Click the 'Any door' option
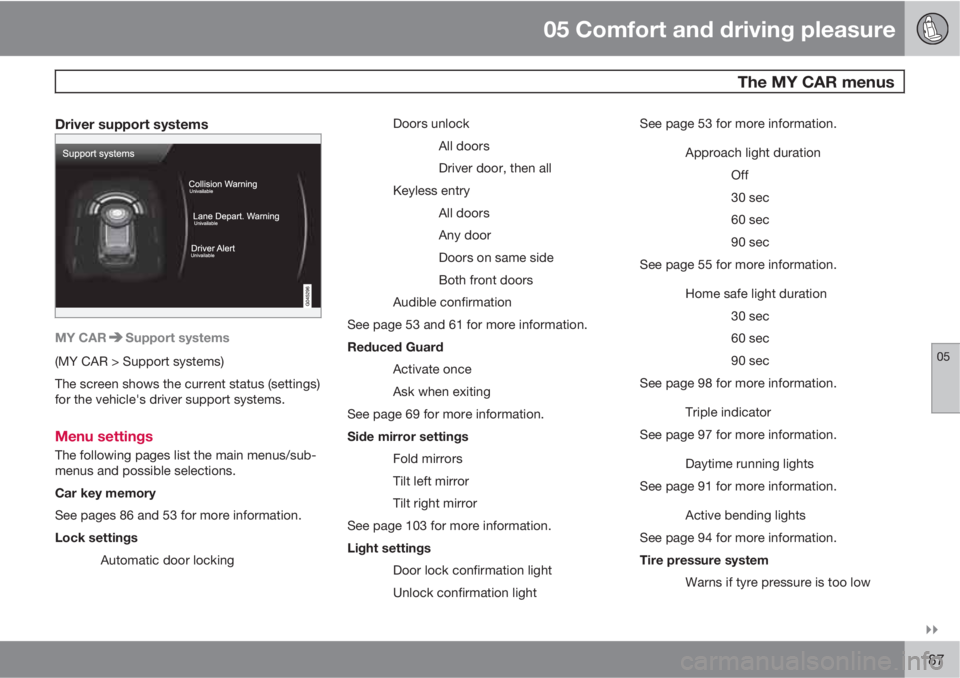 coord(465,235)
